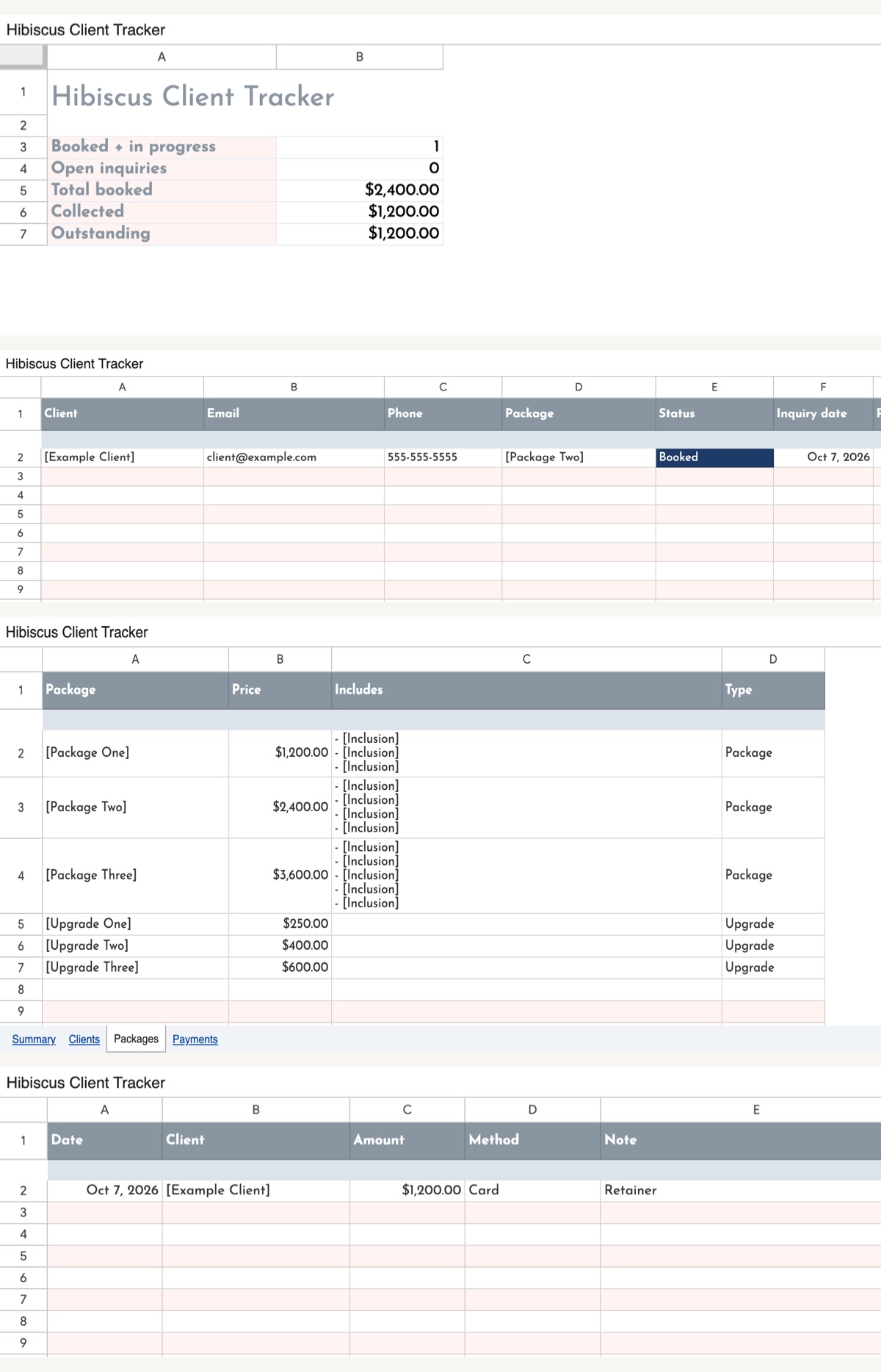Click '[Example Client]' in the payments table
Viewport: 881px width, 1372px height.
coord(255,1190)
